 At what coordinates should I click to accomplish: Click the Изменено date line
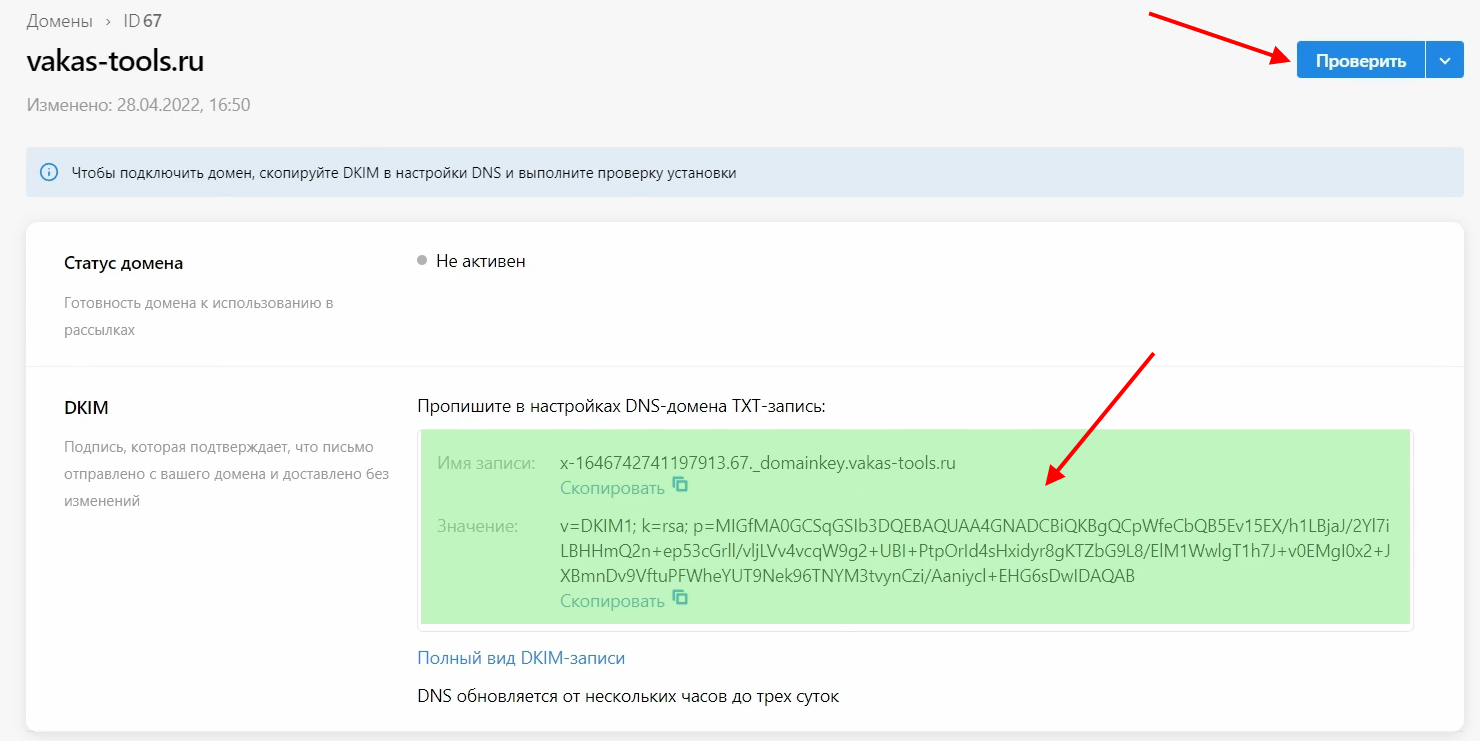(x=138, y=105)
